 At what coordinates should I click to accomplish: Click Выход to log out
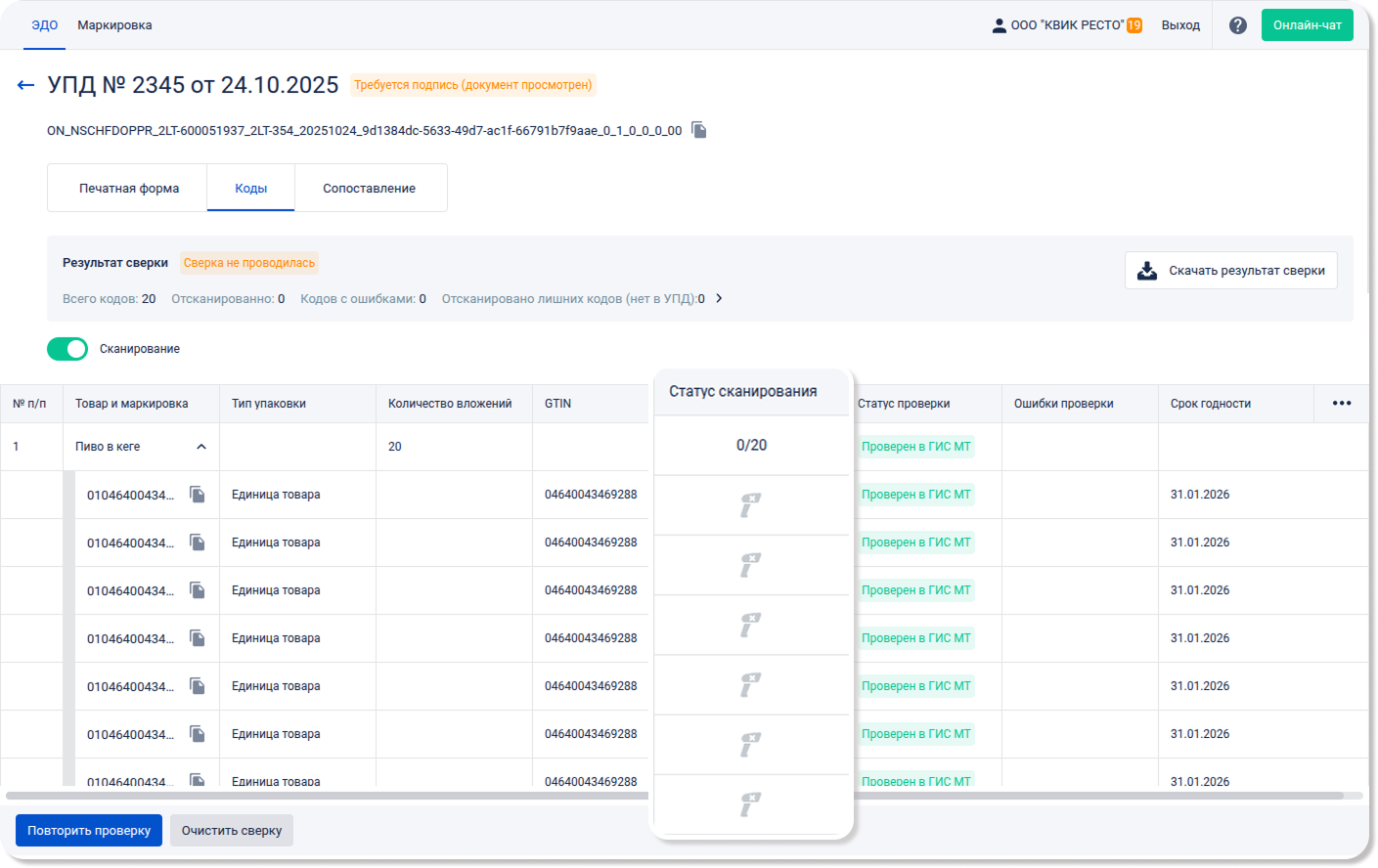(1180, 25)
